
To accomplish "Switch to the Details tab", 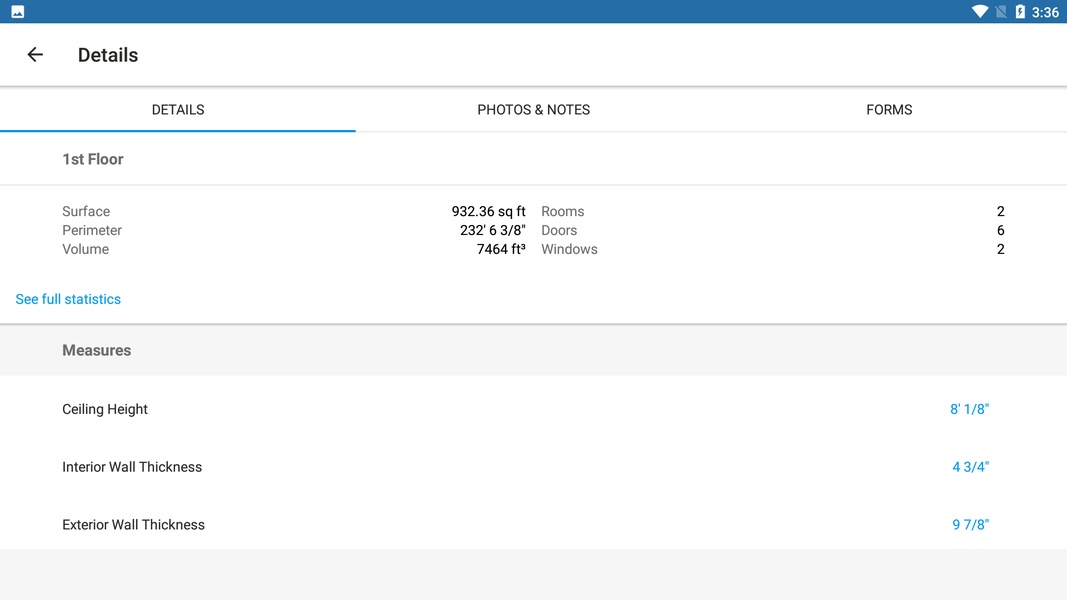I will 178,110.
